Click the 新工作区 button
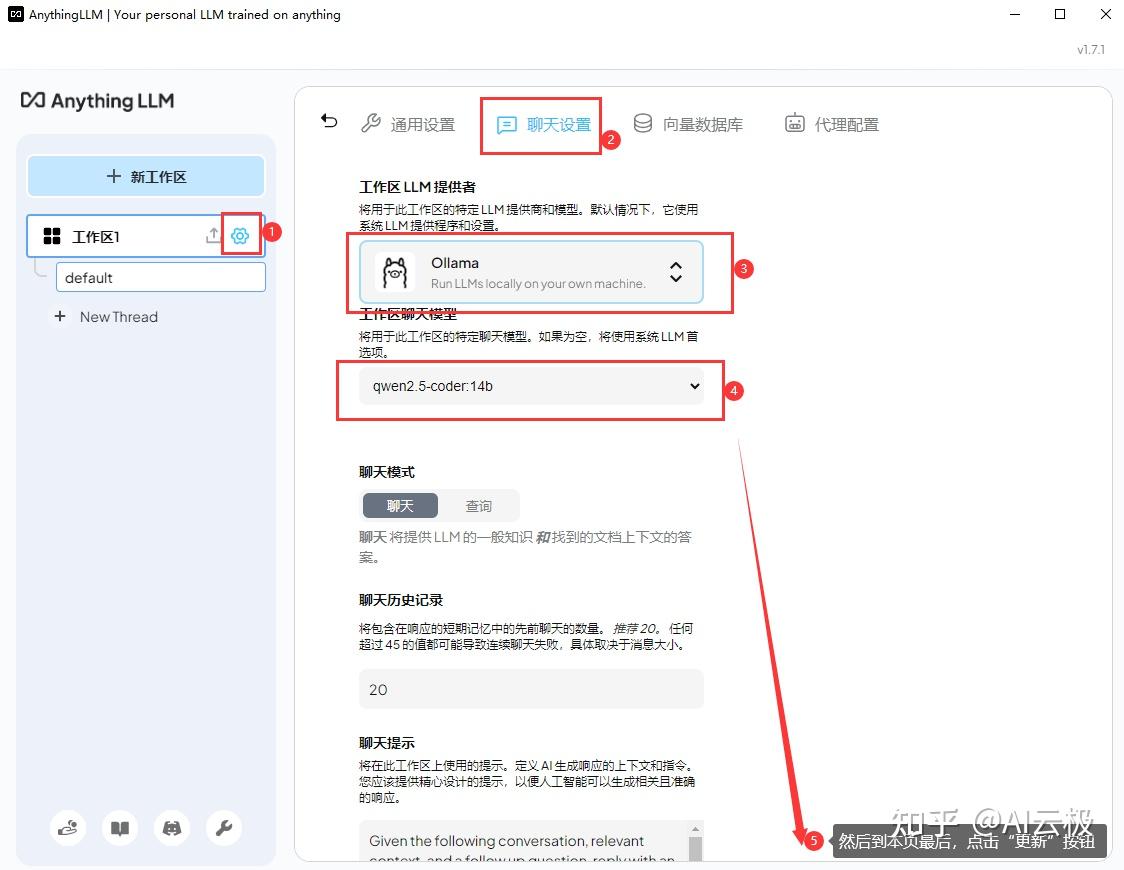Screen dimensions: 1124x870 [x=145, y=175]
